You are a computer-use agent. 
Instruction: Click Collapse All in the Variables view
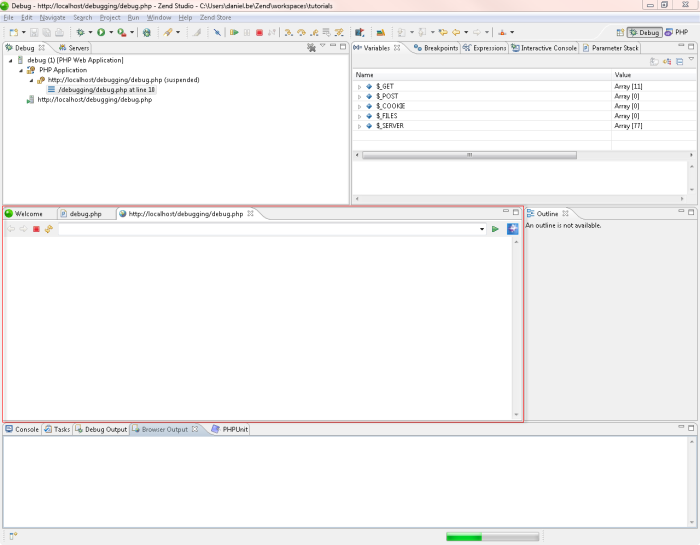click(680, 61)
